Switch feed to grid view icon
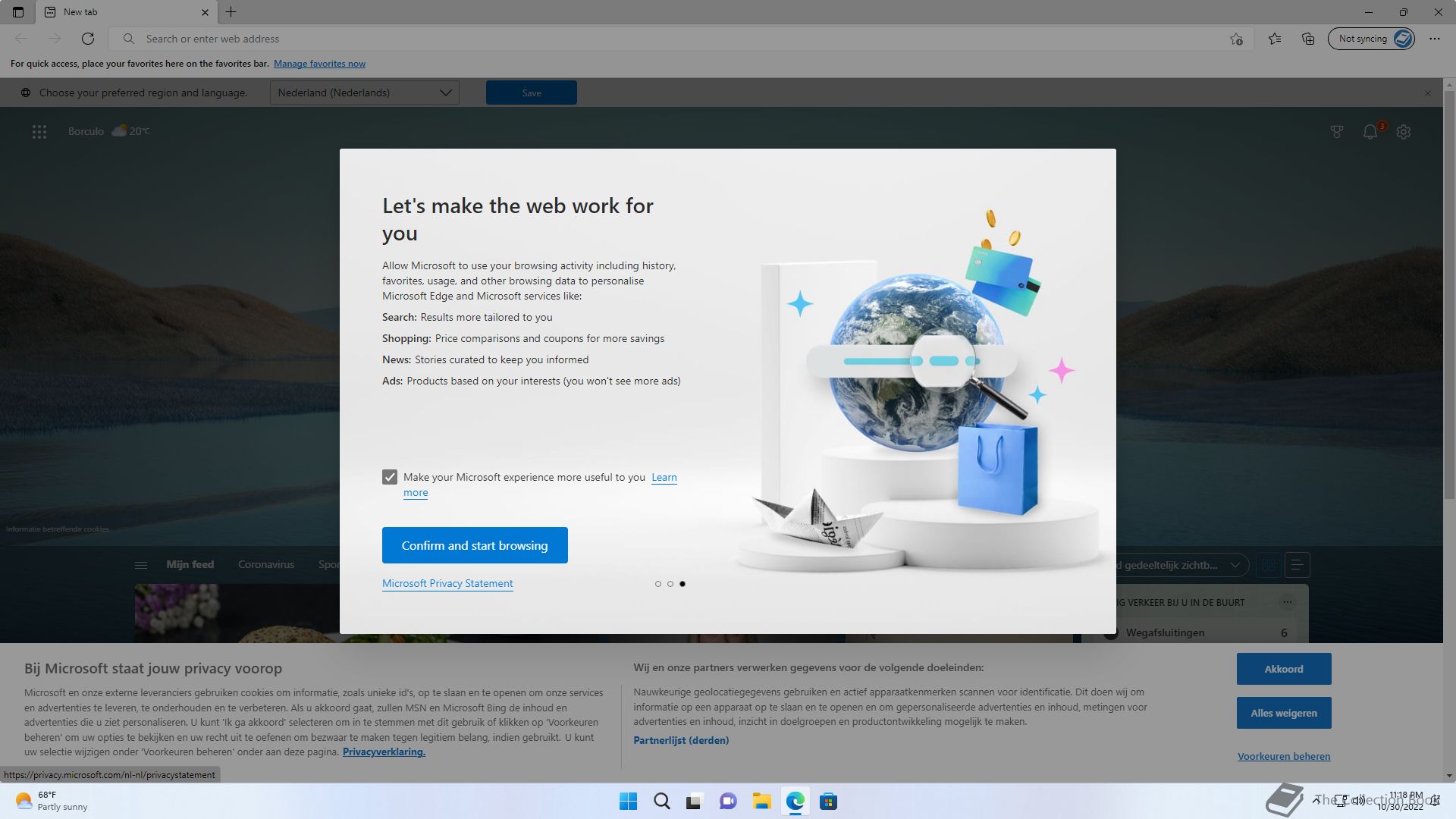 click(1268, 565)
